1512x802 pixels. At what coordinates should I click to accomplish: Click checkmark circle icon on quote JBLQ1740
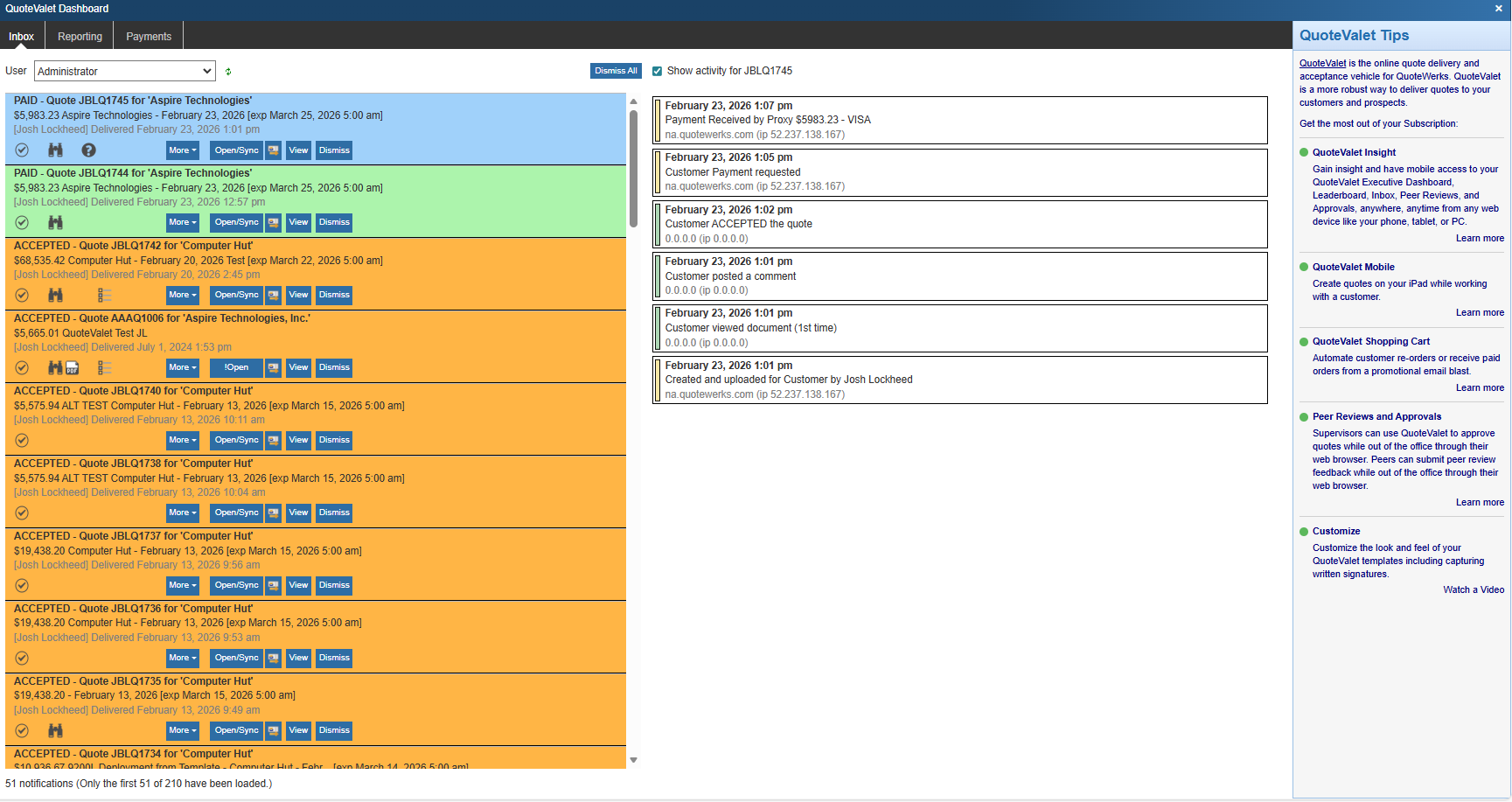pos(22,441)
